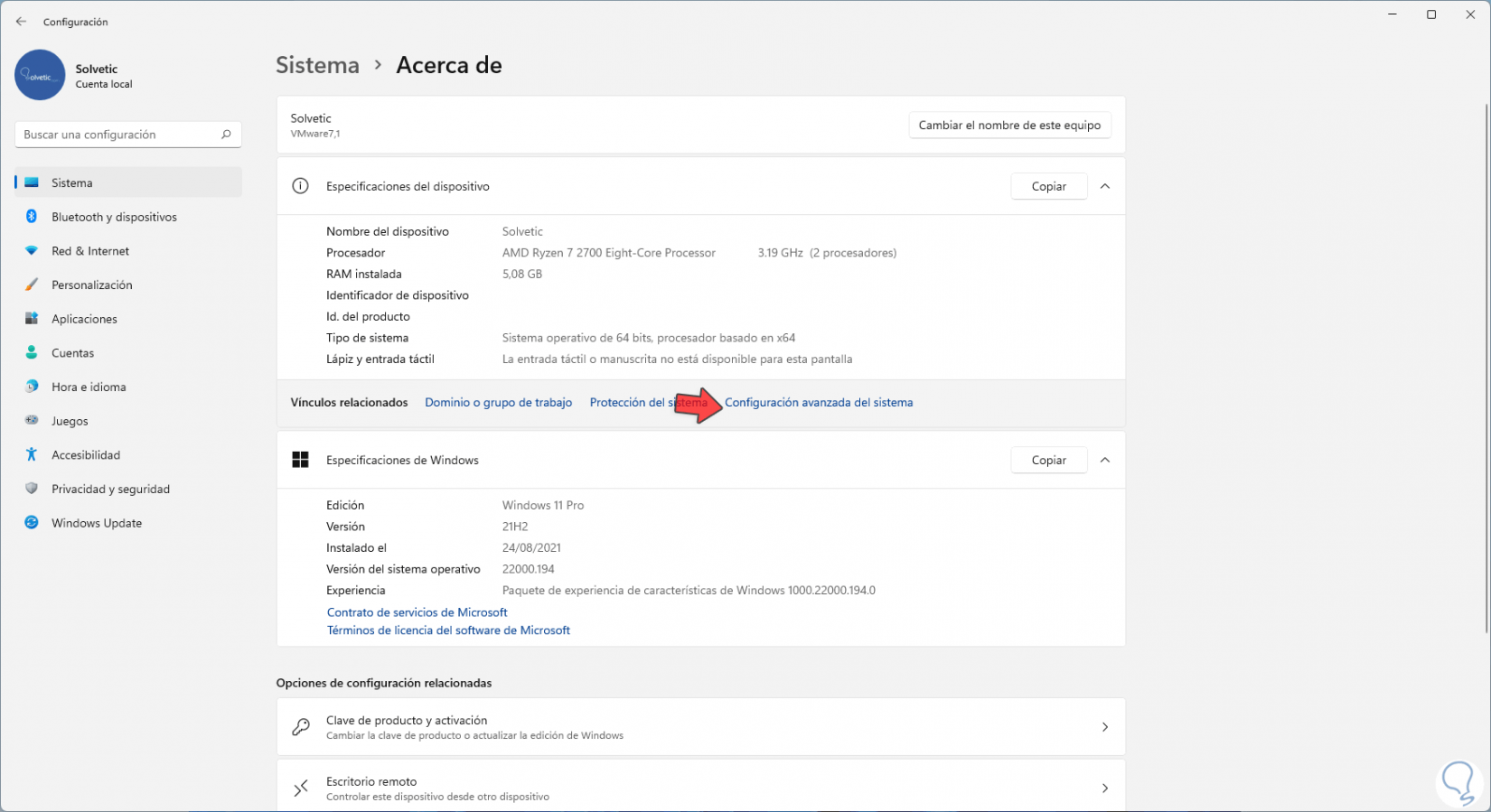Viewport: 1491px width, 812px height.
Task: Open Windows Update page
Action: coord(128,523)
